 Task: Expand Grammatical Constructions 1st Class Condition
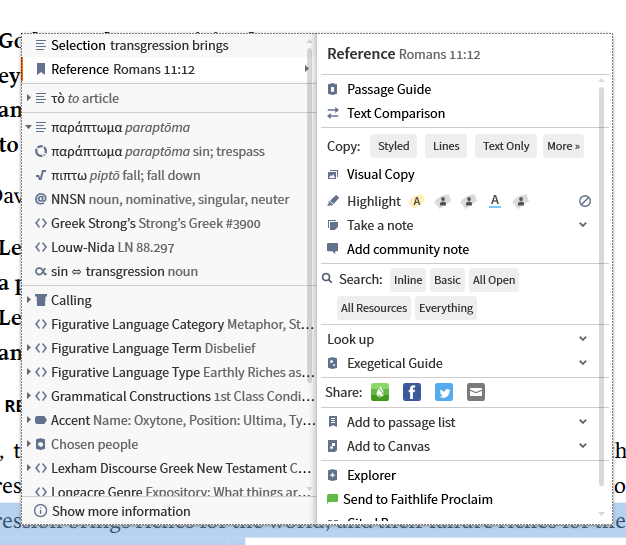(29, 396)
